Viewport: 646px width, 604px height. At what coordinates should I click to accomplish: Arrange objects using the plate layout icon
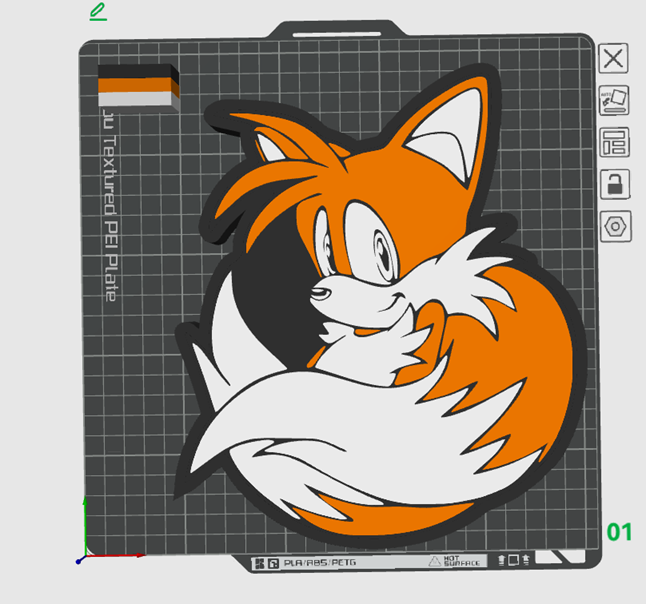[613, 142]
